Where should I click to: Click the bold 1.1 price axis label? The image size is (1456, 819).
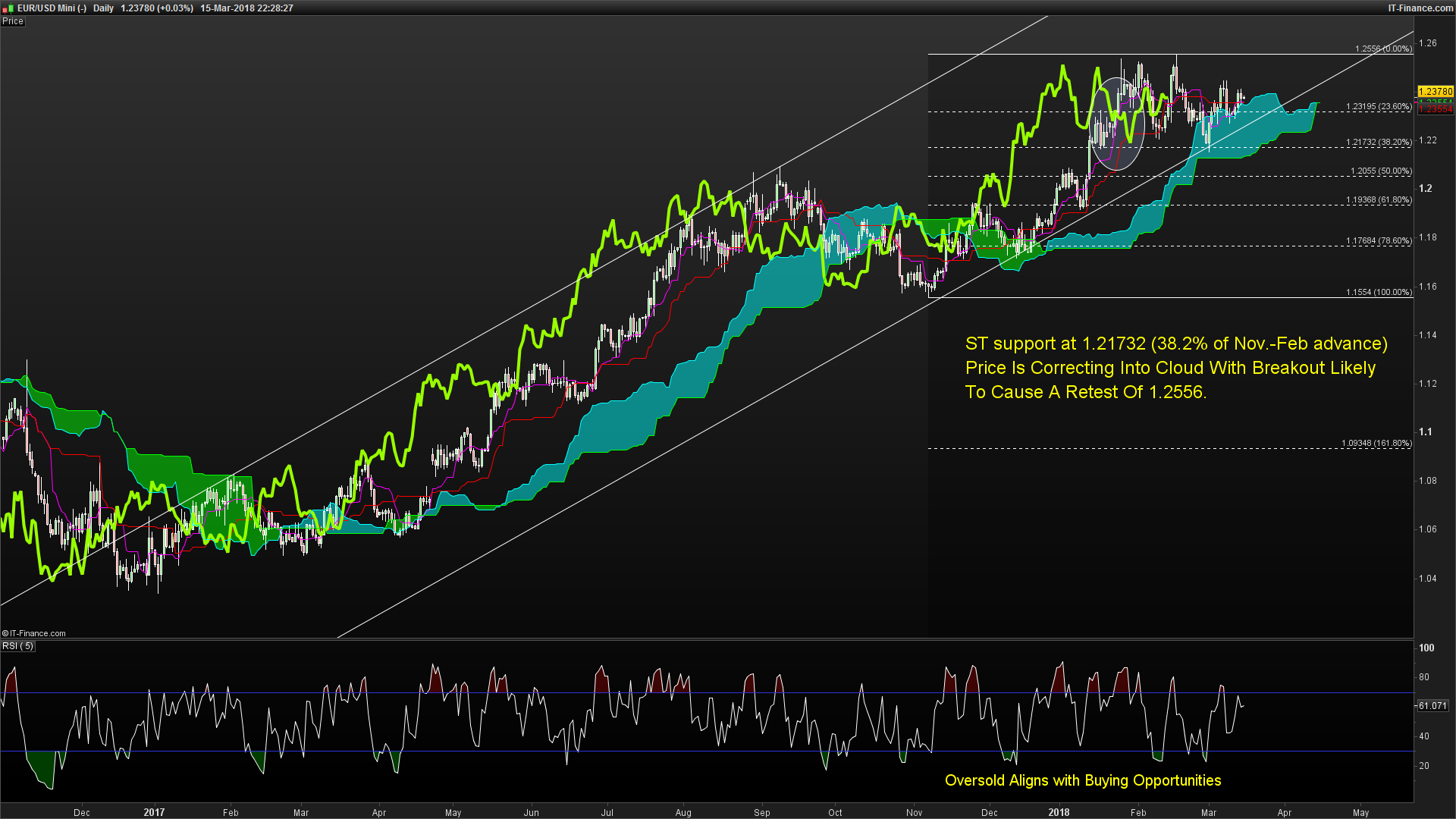click(1426, 431)
